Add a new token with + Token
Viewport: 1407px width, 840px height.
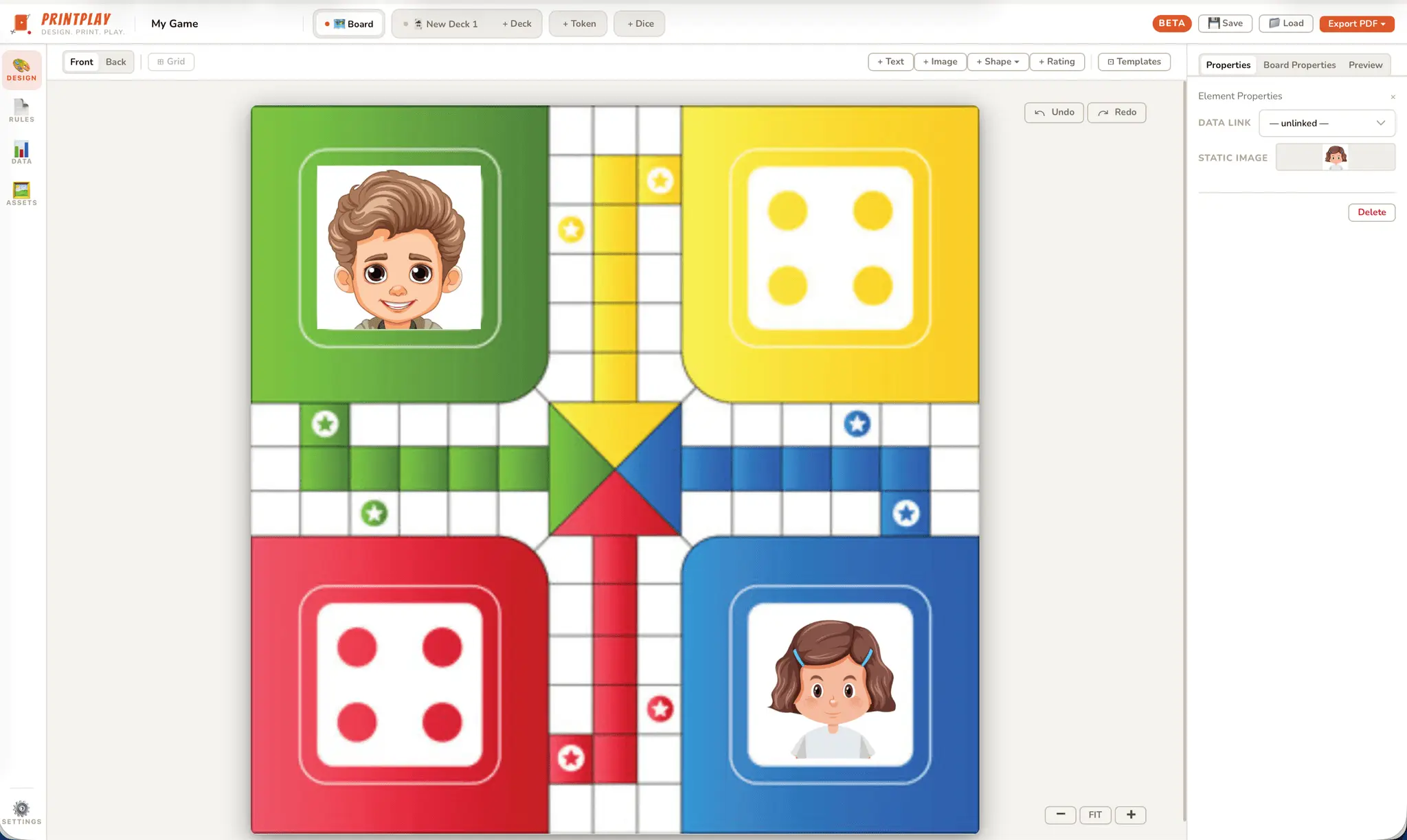click(x=578, y=23)
